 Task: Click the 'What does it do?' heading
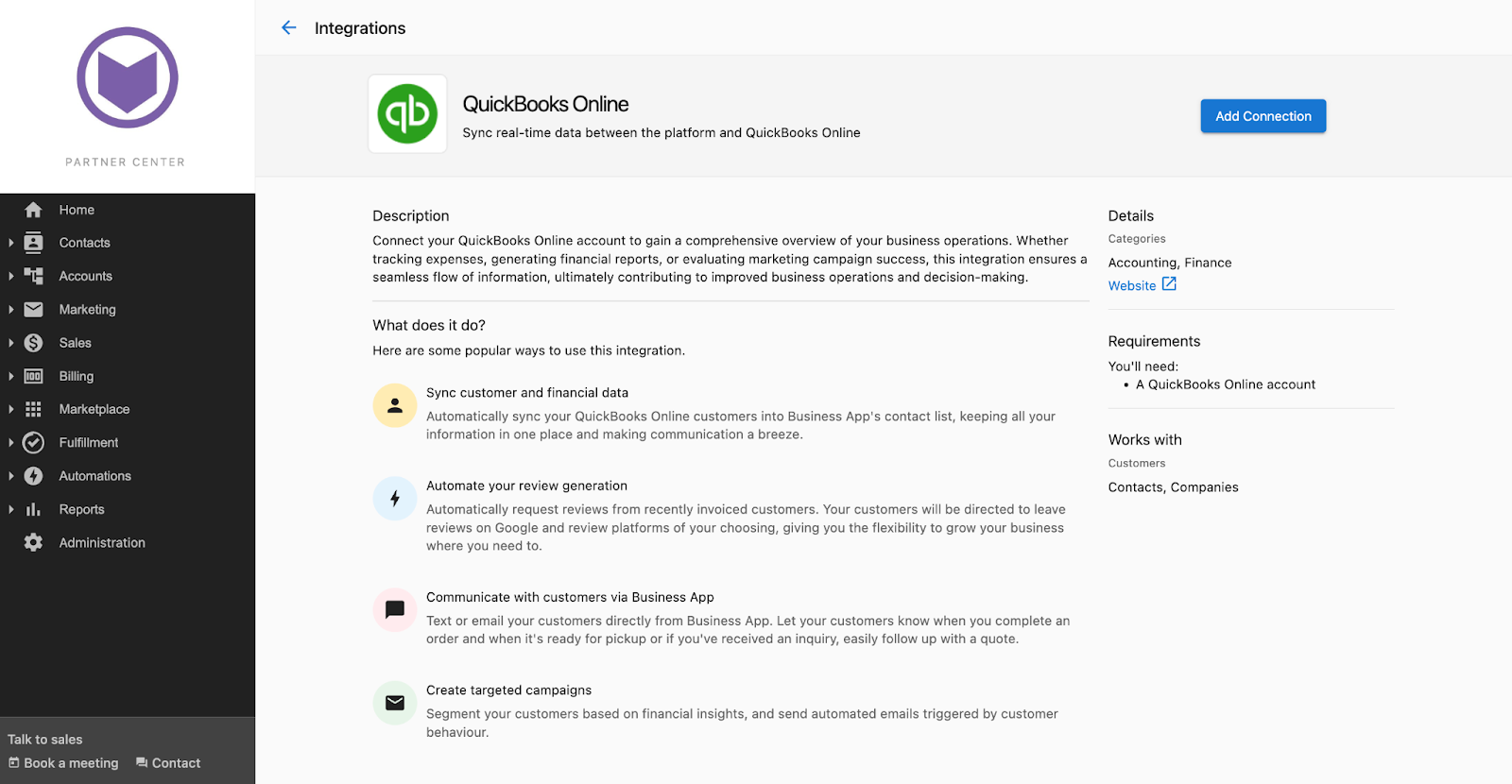[x=429, y=325]
